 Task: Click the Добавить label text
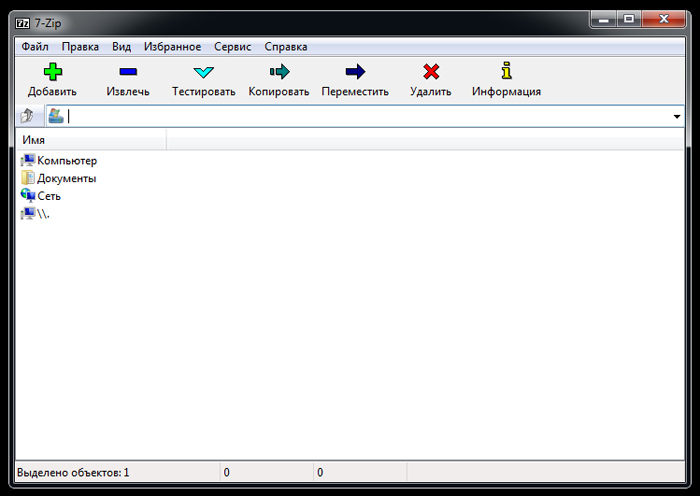[x=52, y=92]
